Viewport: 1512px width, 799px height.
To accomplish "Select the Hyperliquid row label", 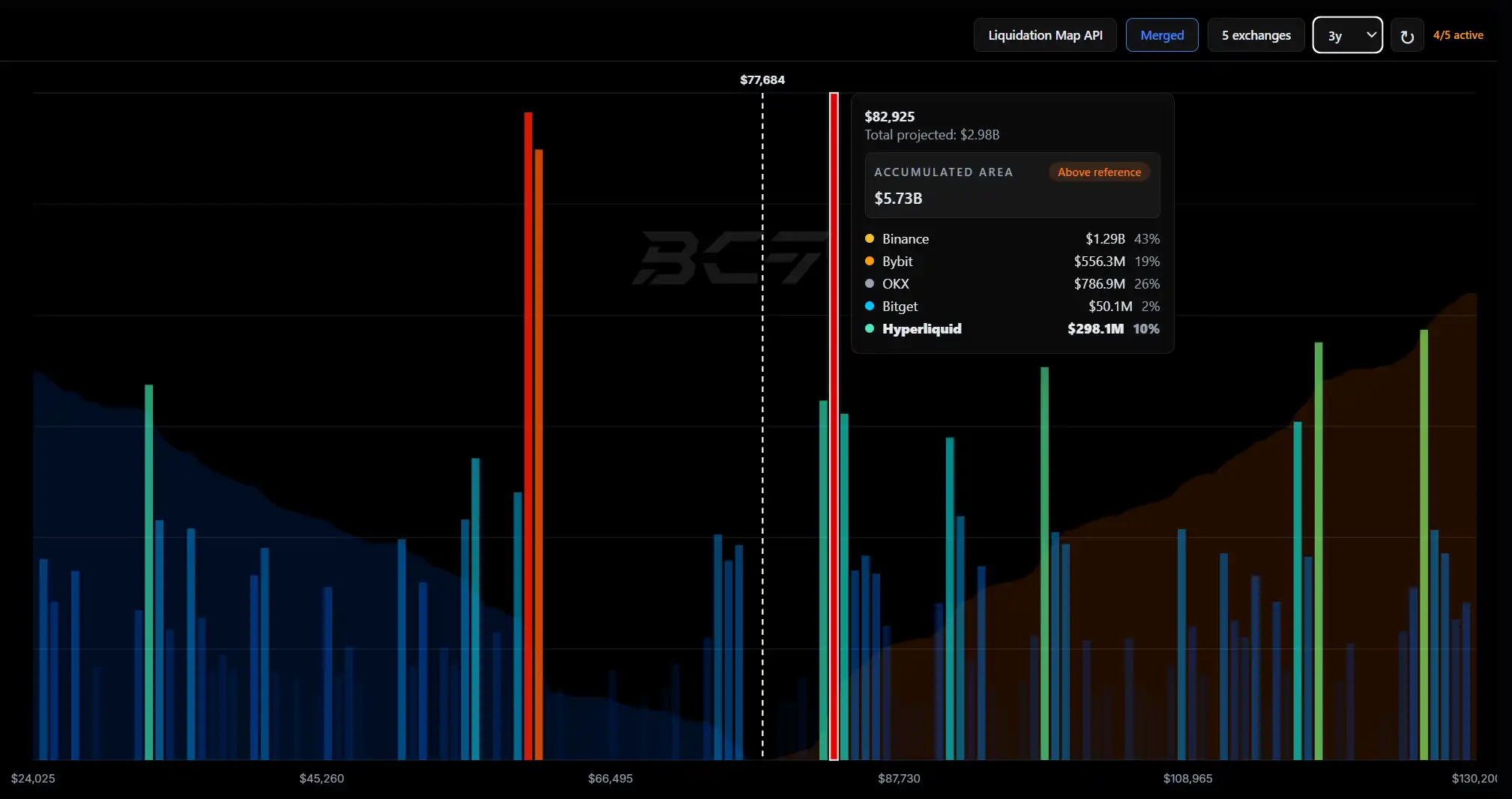I will [x=922, y=329].
